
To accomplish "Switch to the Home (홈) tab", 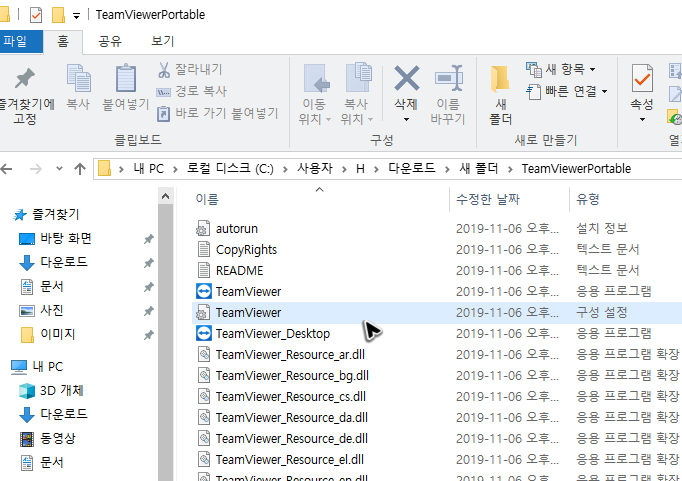I will point(63,41).
